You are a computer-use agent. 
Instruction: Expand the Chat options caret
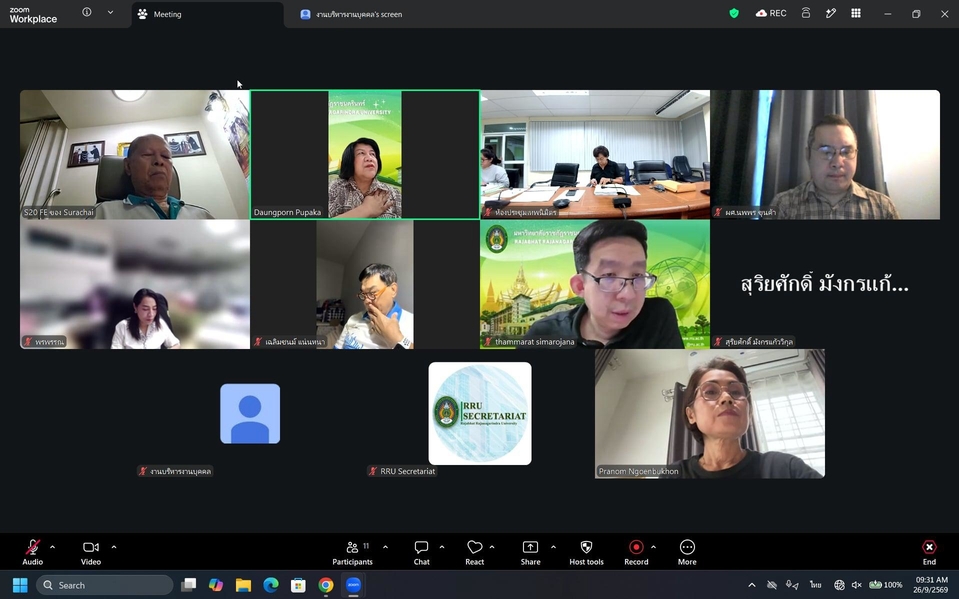point(442,547)
